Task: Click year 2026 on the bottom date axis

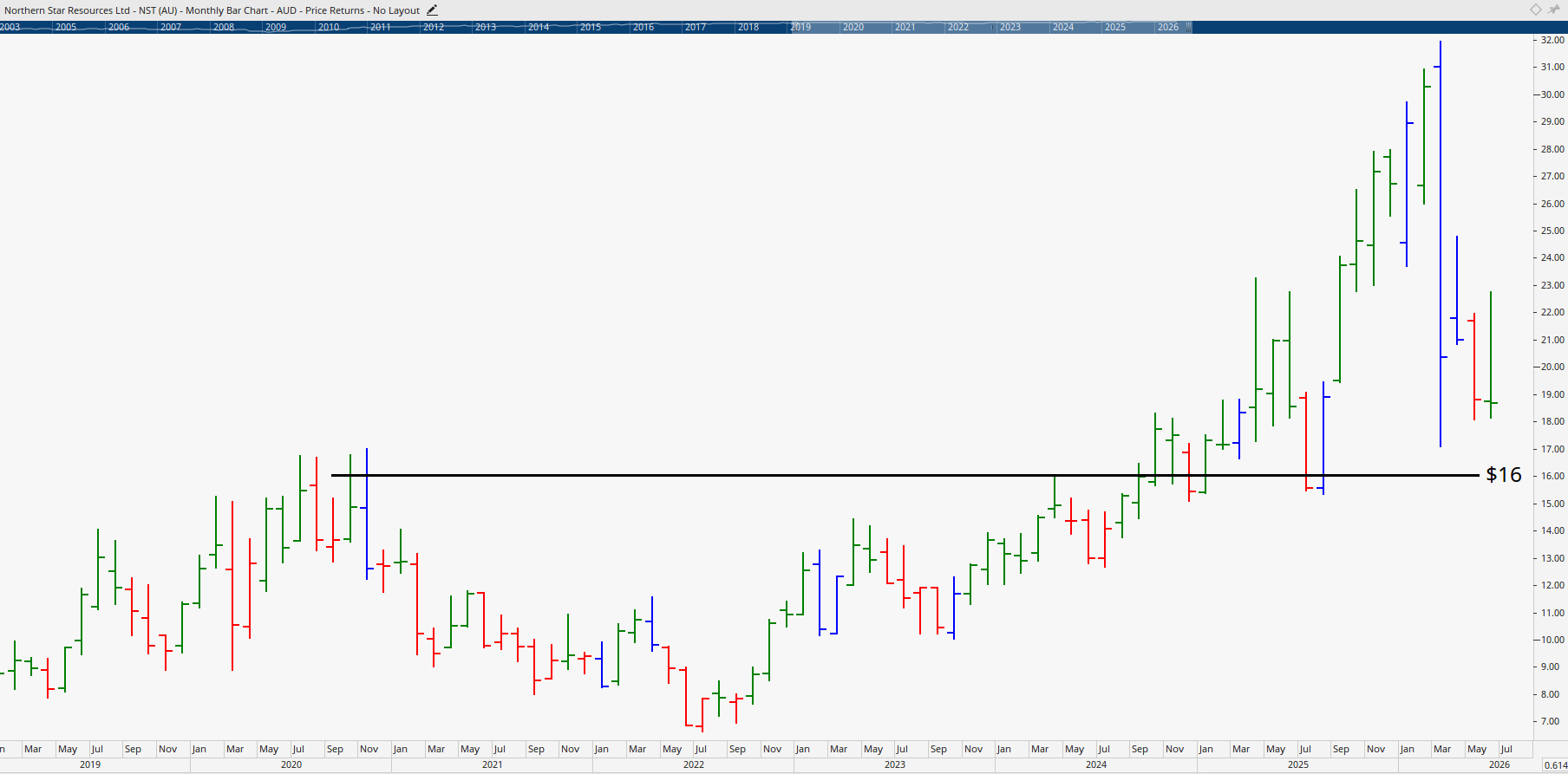Action: point(1499,764)
